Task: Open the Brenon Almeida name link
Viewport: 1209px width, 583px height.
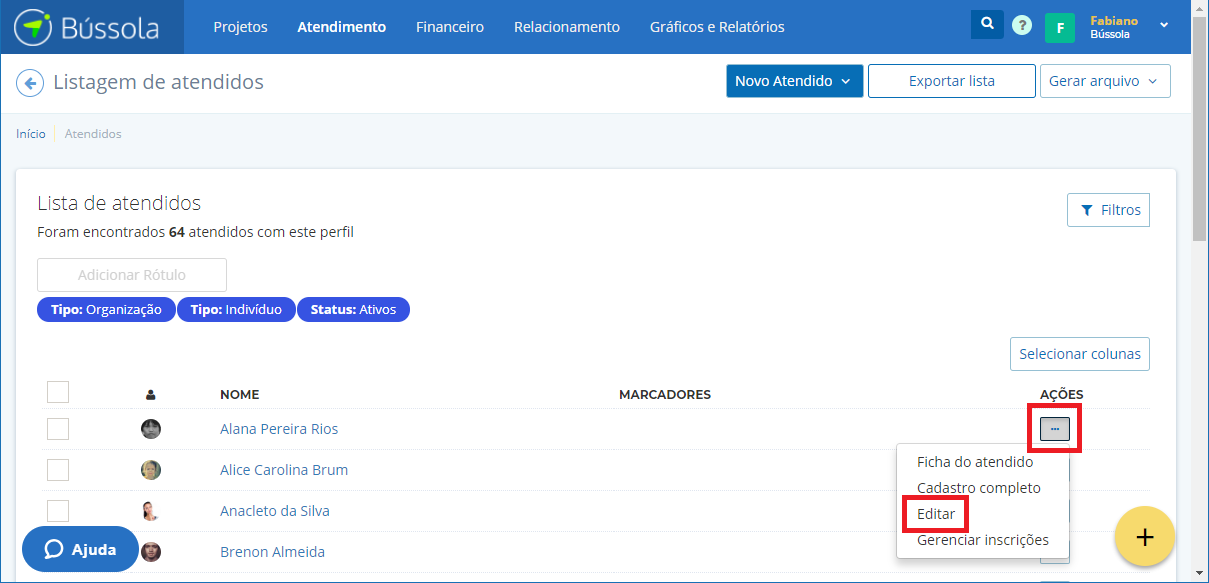Action: coord(272,552)
